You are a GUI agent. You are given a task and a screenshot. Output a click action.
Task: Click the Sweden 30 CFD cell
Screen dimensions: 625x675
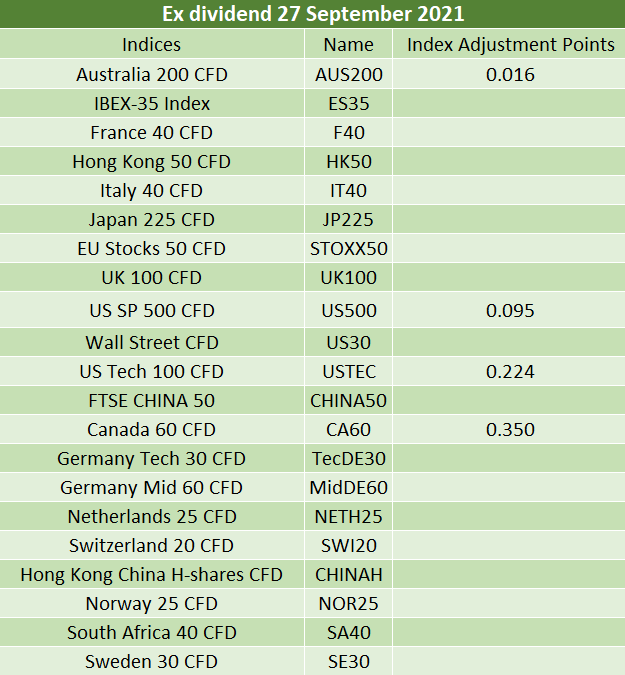point(152,661)
